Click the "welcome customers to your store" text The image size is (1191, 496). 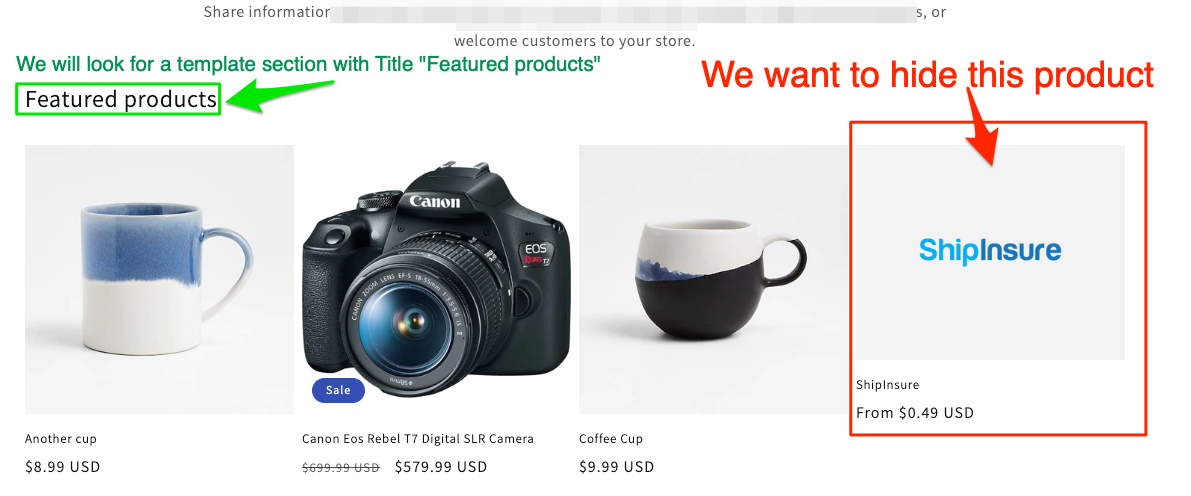[x=575, y=40]
